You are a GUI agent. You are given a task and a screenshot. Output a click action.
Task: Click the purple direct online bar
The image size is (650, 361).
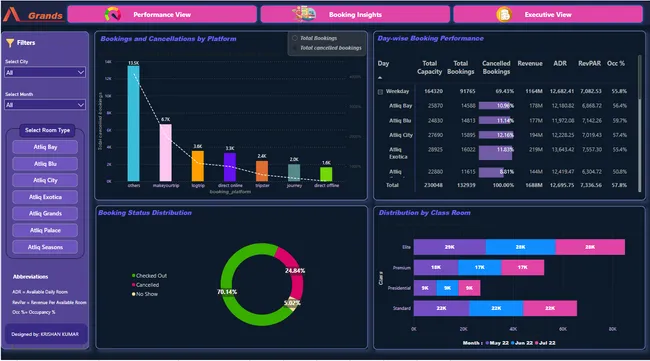point(230,167)
